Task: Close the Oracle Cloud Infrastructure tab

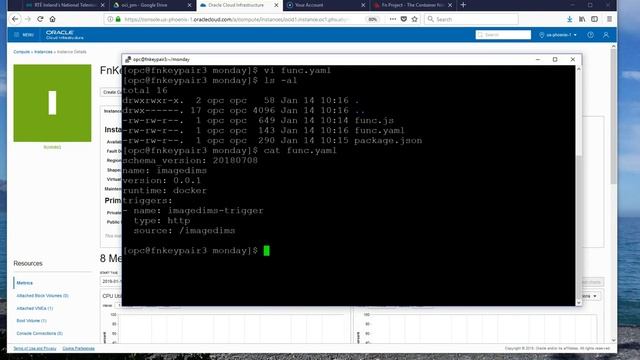Action: 276,5
